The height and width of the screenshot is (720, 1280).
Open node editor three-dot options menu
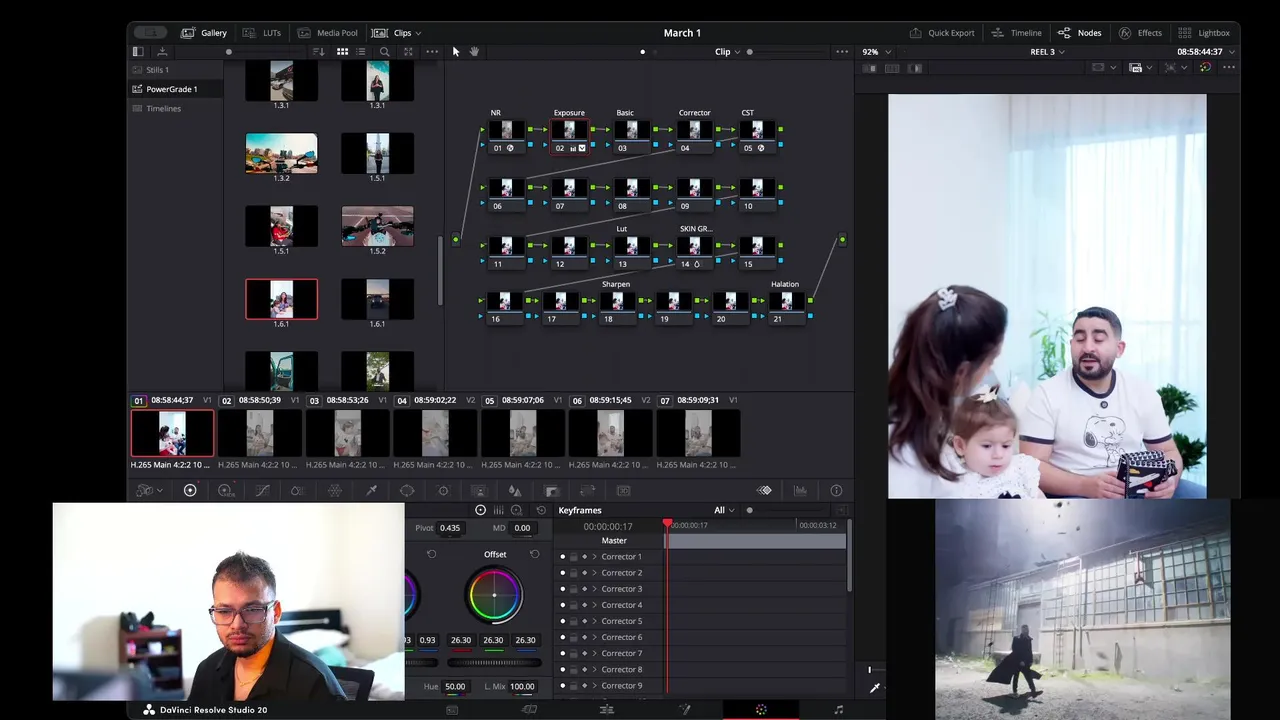(842, 52)
